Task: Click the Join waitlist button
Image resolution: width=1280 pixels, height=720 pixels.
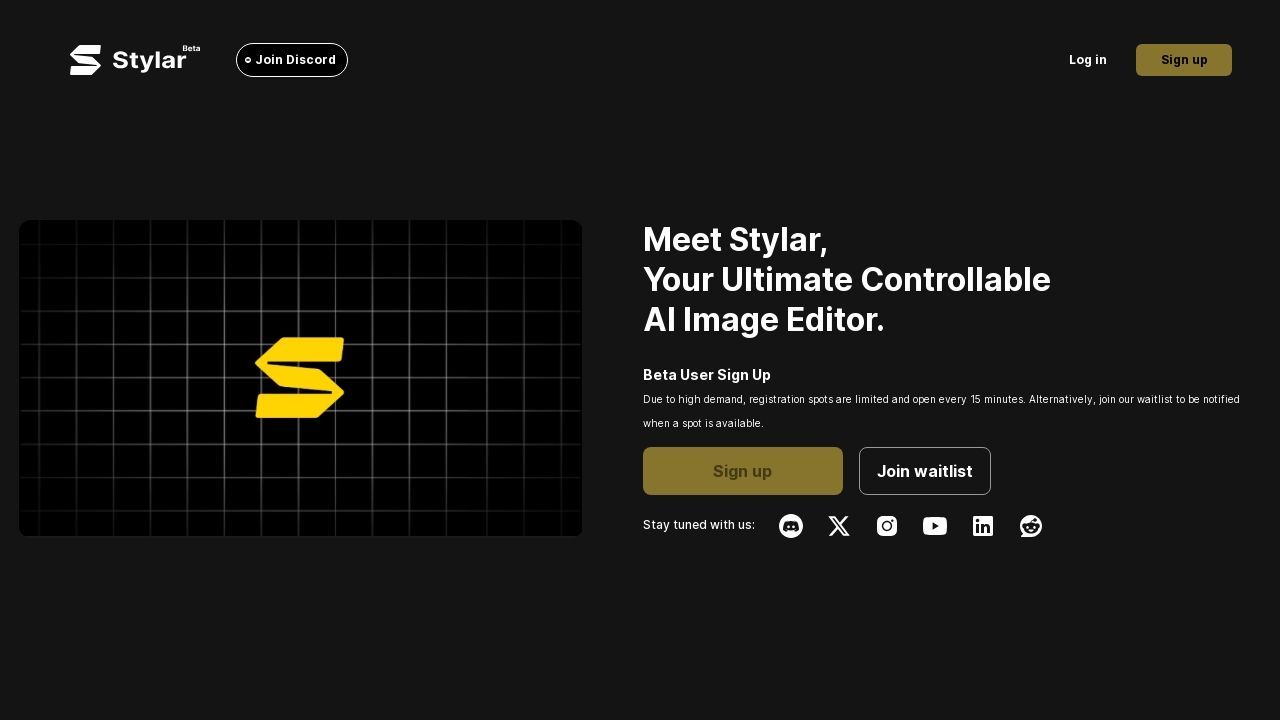Action: [925, 471]
